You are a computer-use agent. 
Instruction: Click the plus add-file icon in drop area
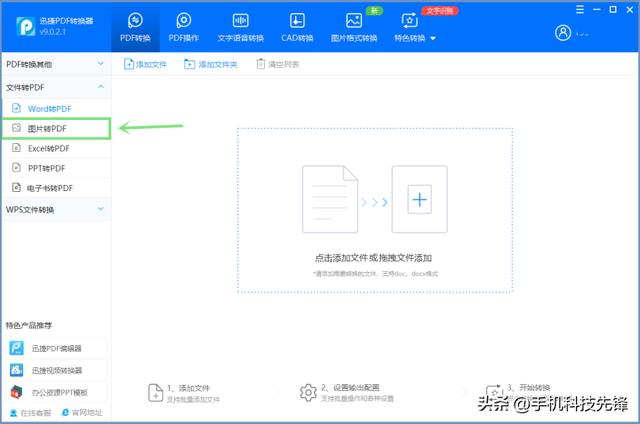420,199
